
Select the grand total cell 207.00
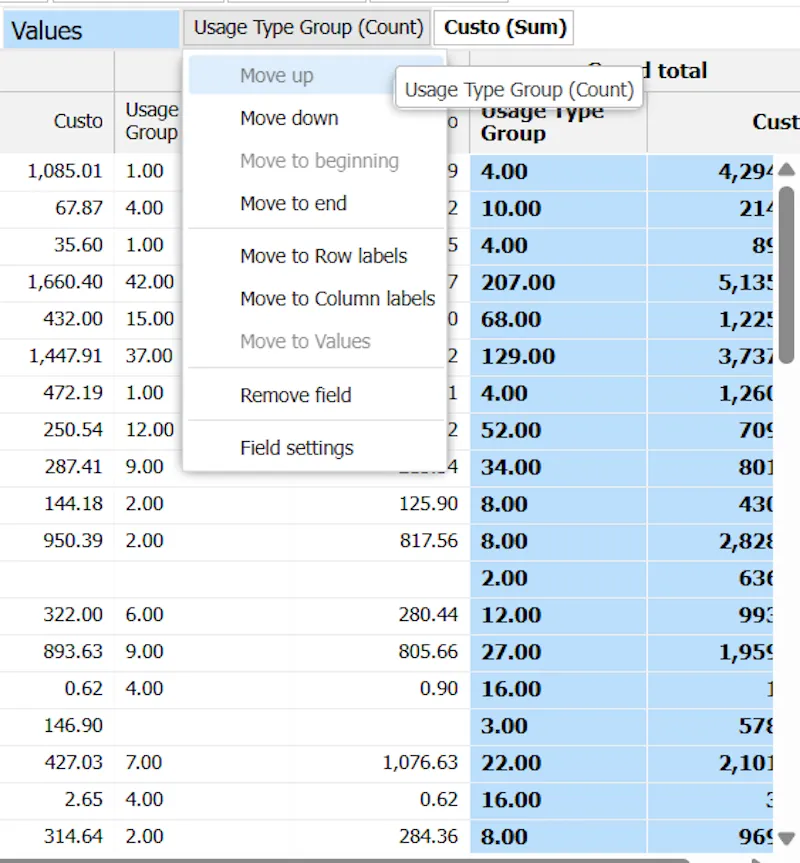pyautogui.click(x=558, y=282)
